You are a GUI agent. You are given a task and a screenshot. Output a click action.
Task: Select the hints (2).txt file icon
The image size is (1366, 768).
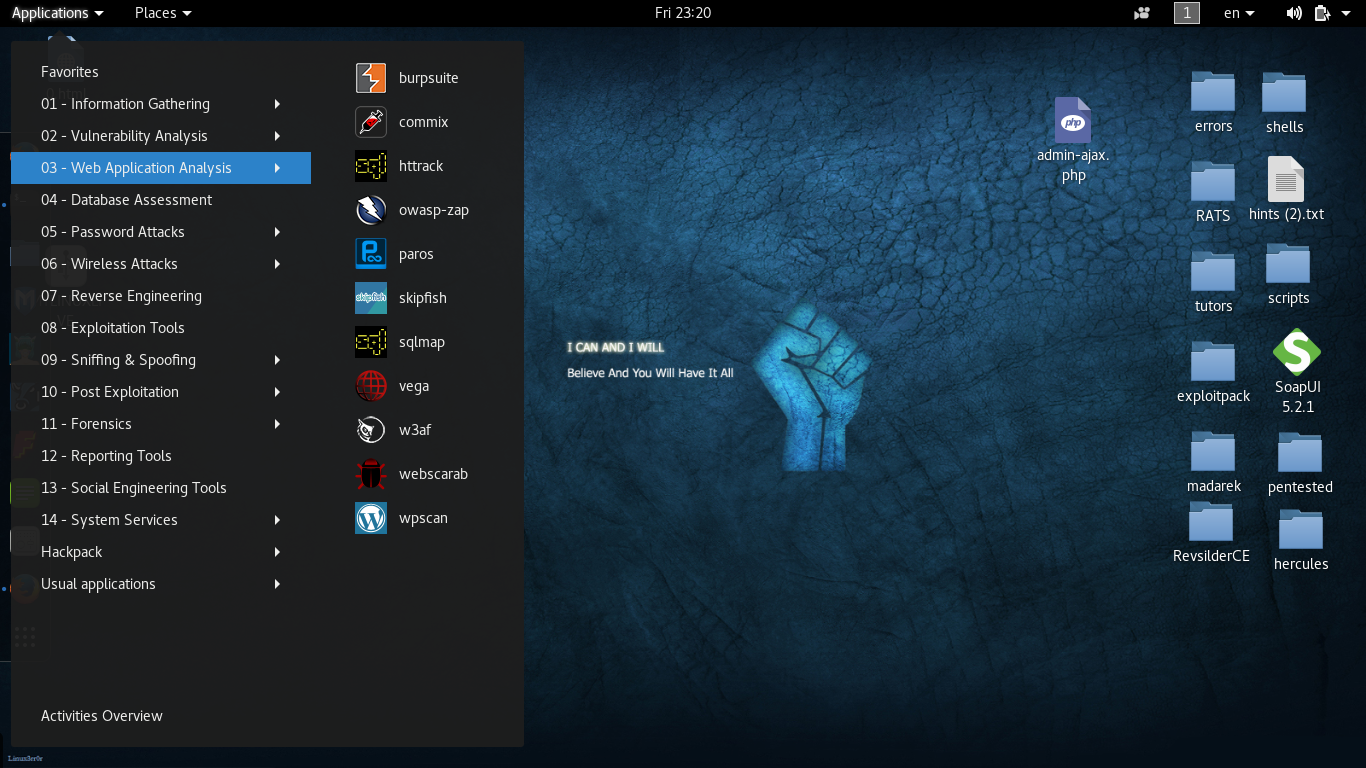1286,180
